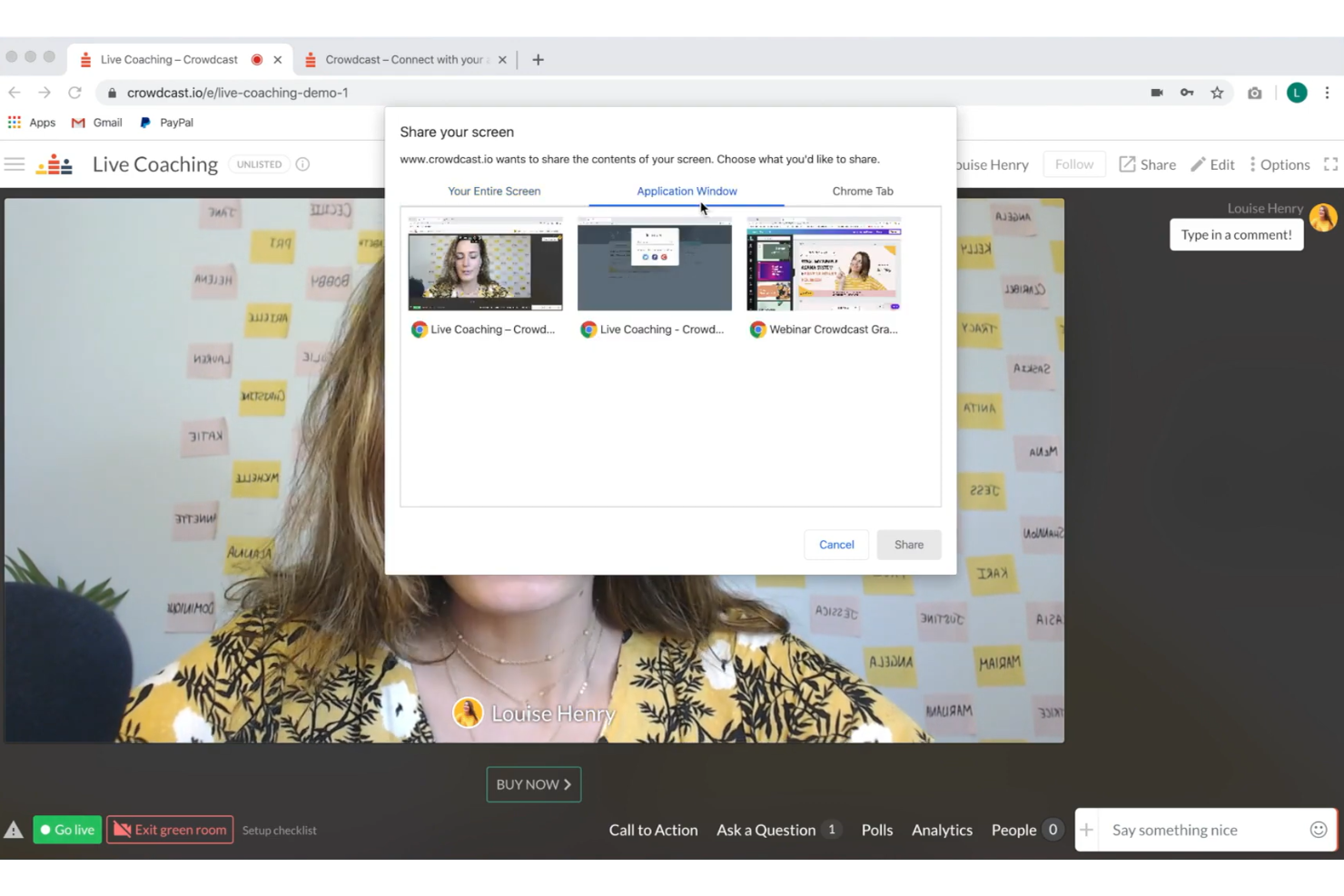Edit the event with pencil Edit
1344x896 pixels.
1212,164
